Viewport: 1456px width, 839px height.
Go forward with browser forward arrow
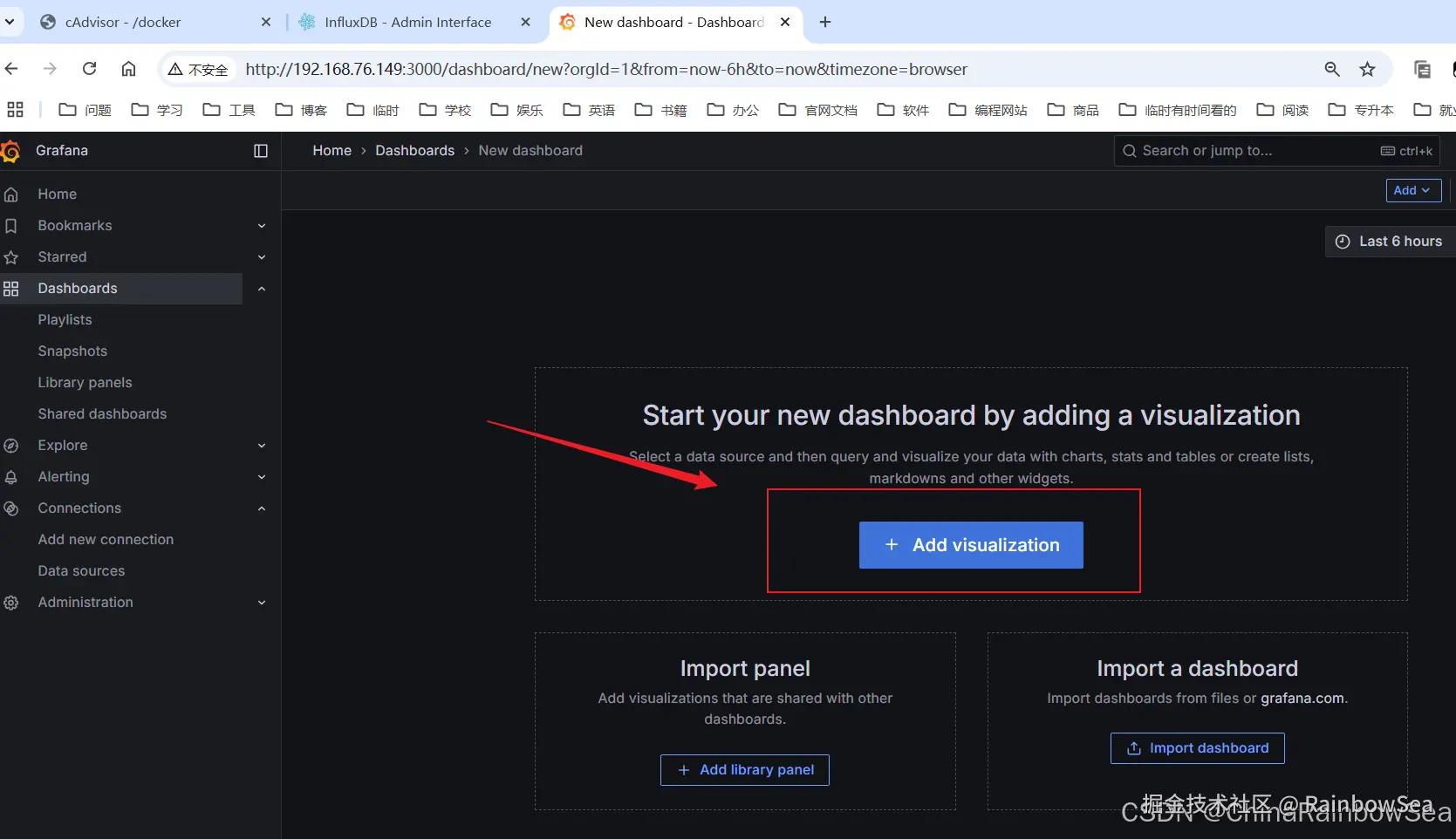(x=50, y=69)
